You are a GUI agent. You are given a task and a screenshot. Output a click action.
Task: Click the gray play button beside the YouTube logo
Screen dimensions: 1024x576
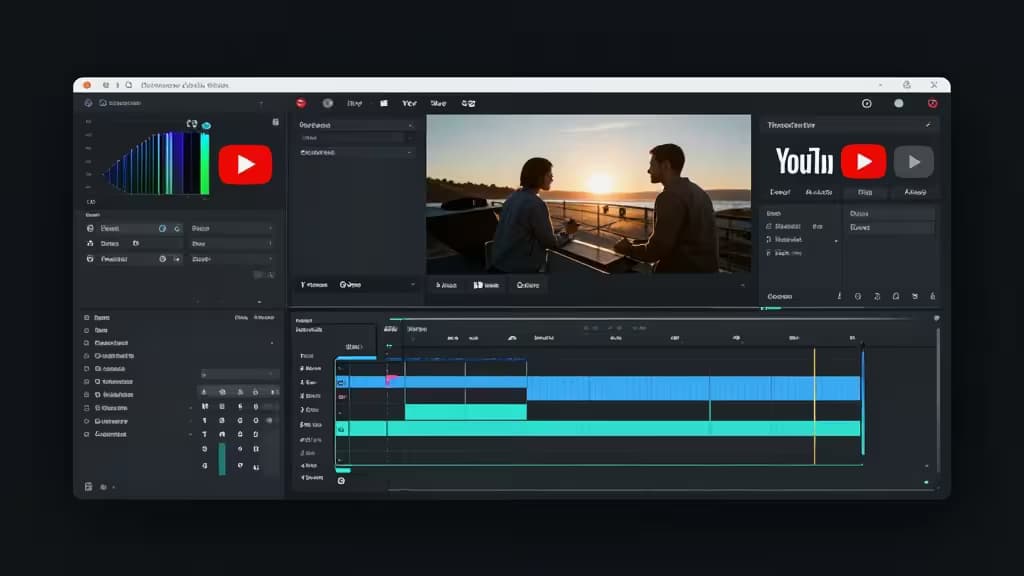(x=914, y=162)
